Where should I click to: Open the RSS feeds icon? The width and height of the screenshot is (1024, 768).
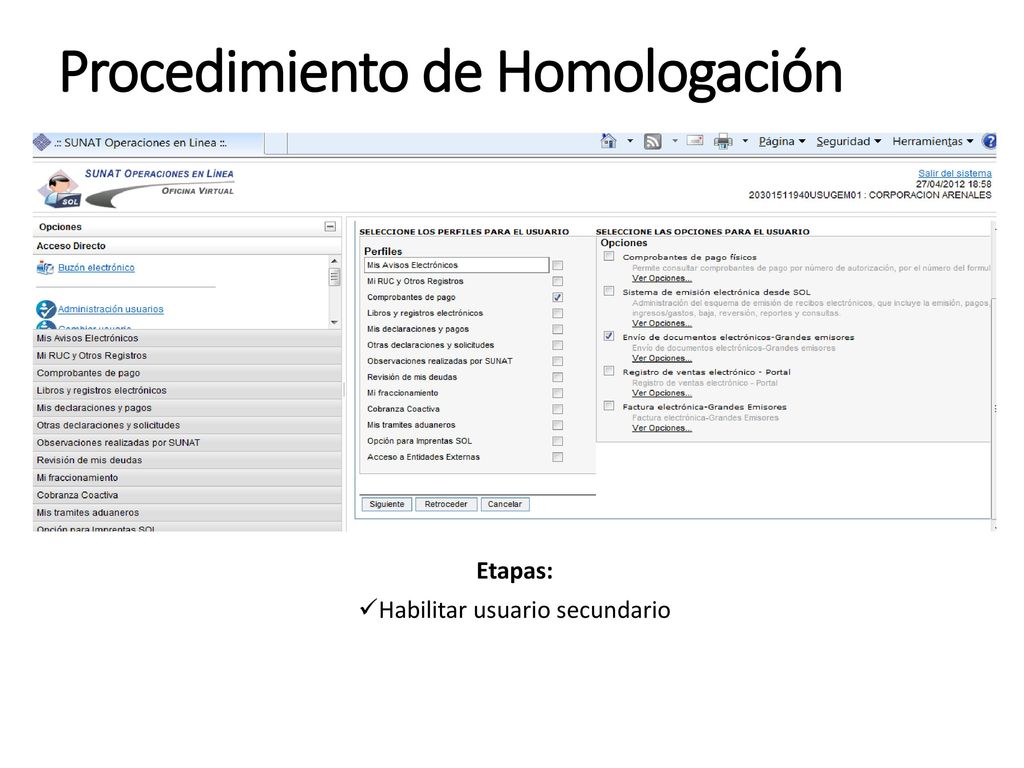pyautogui.click(x=652, y=141)
